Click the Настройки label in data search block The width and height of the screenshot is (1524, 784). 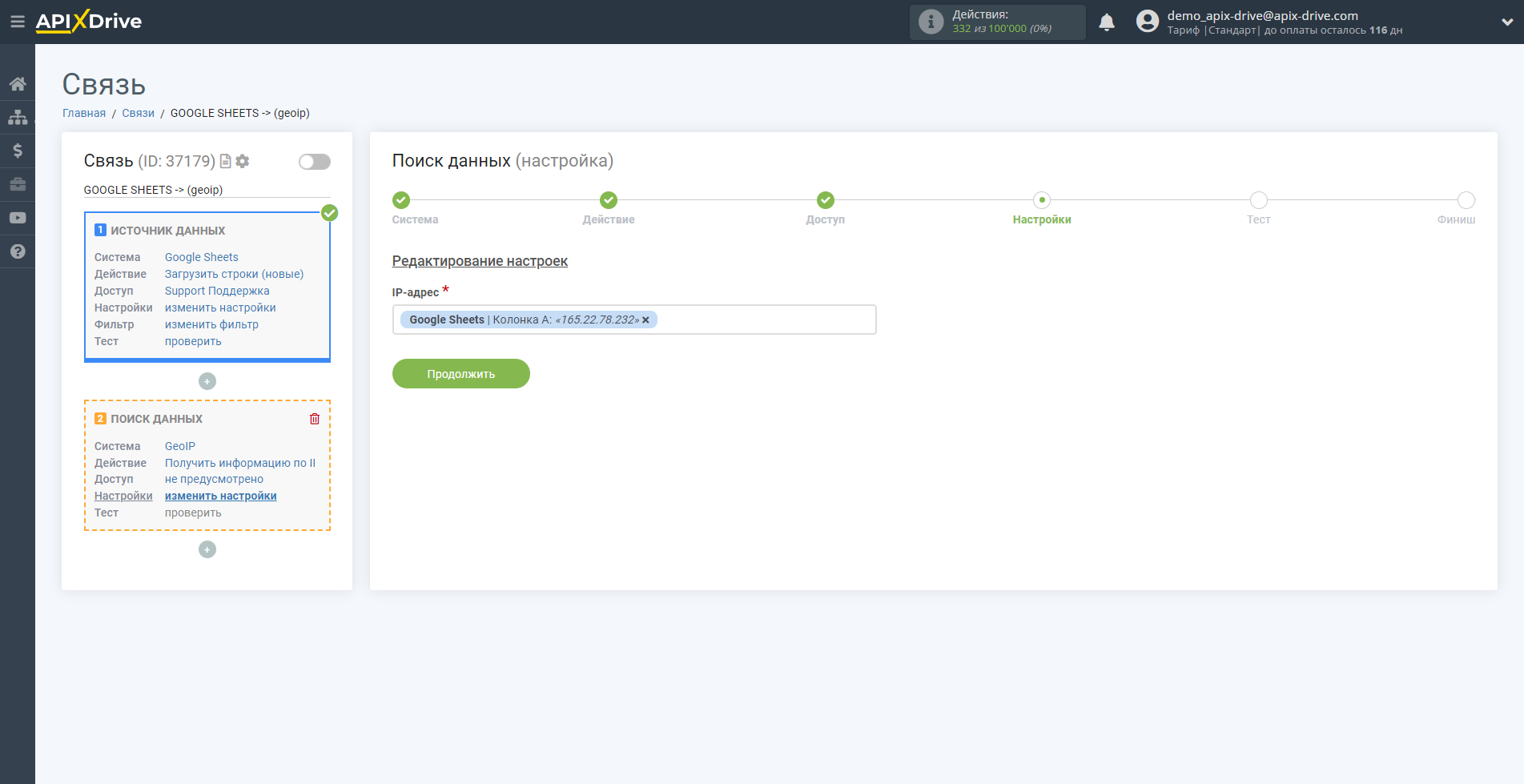pos(123,496)
